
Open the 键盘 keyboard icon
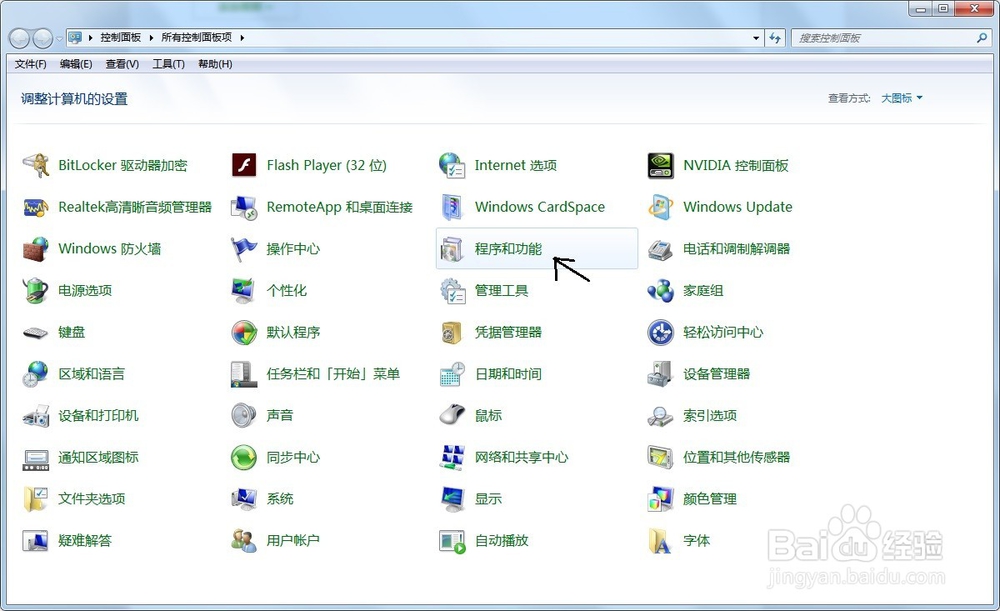pyautogui.click(x=36, y=332)
